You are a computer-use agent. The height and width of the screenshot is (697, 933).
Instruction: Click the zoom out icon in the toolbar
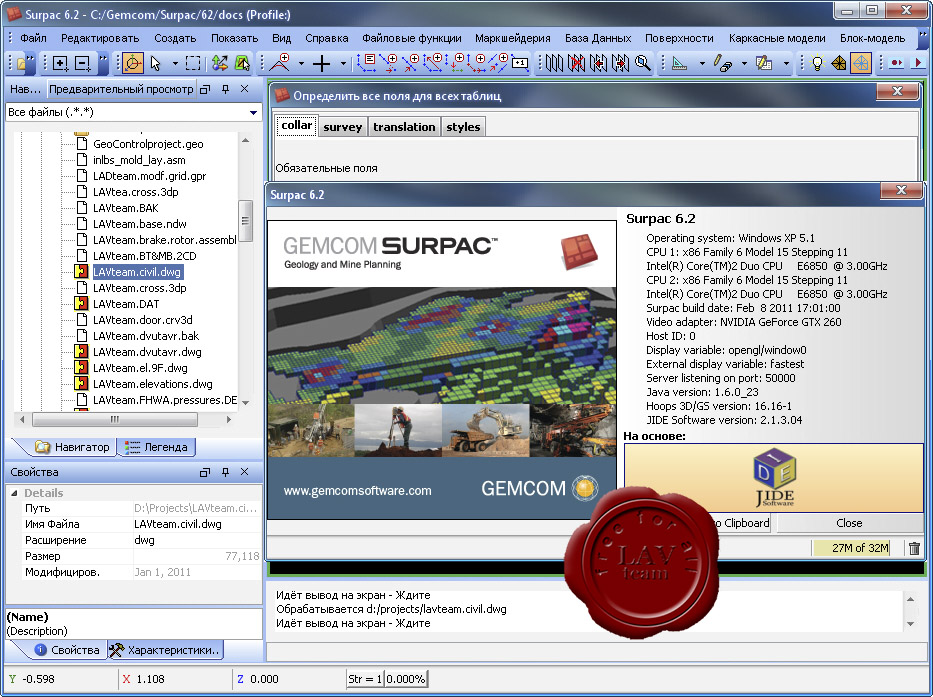[83, 63]
